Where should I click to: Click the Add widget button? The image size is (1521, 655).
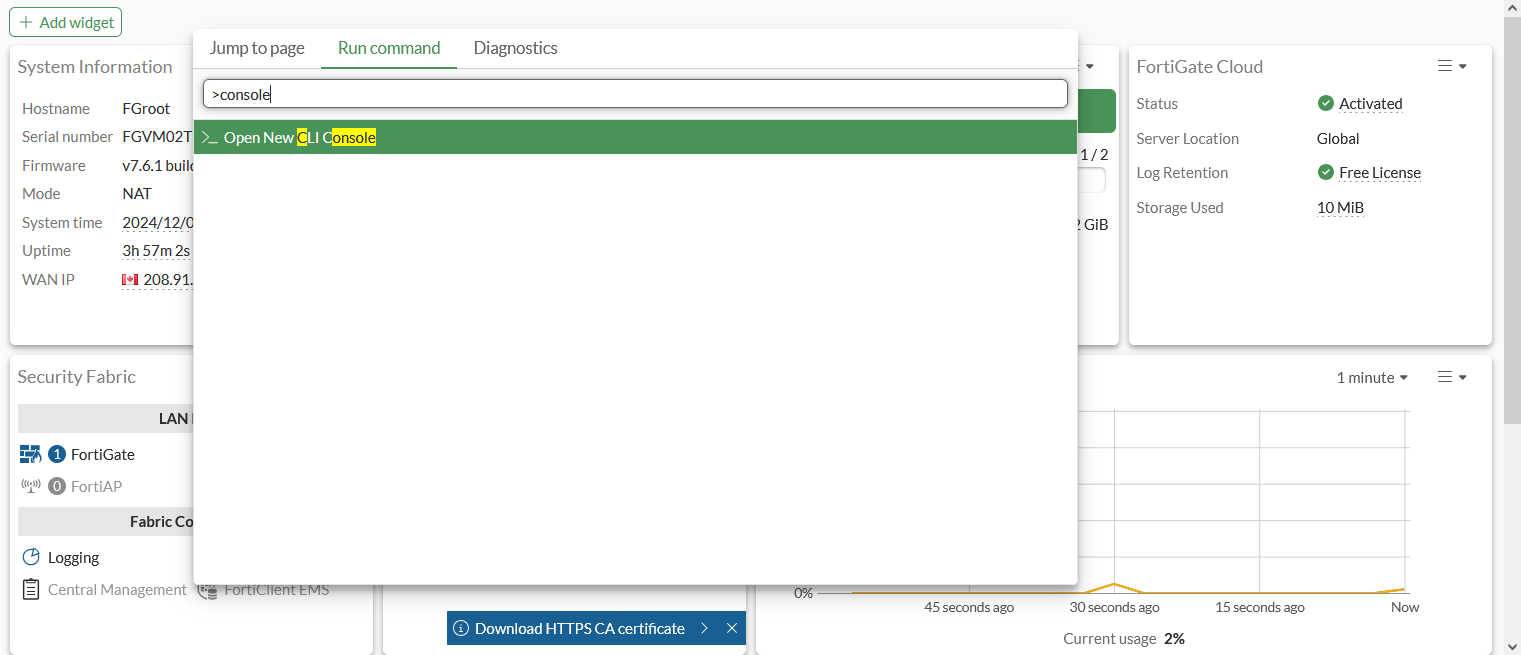coord(66,22)
